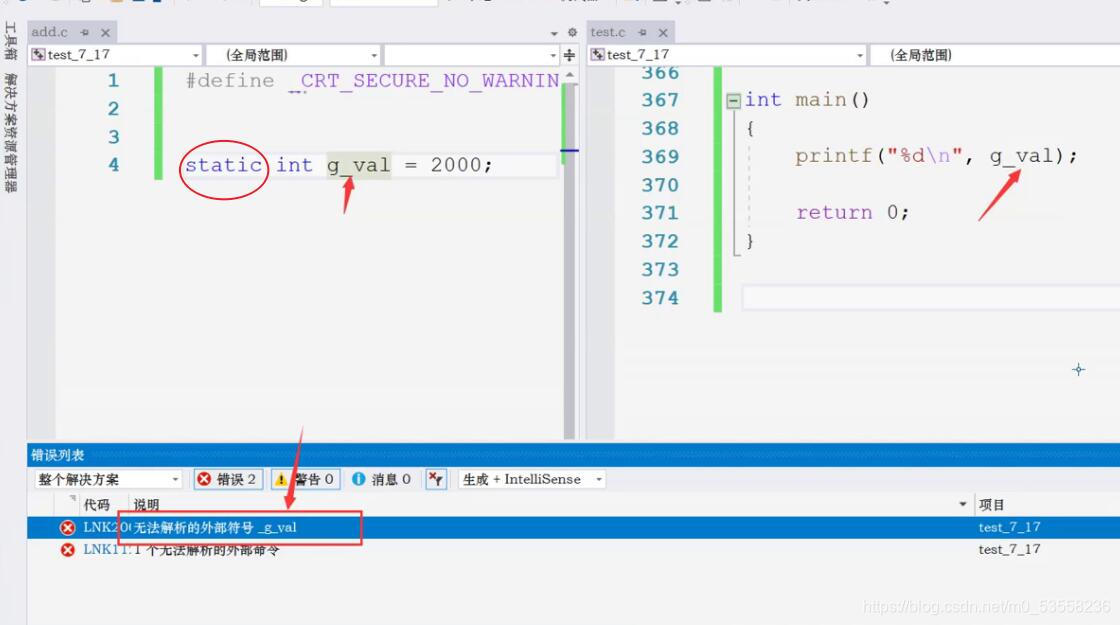
Task: Select the LNK2001 unresolved _g_val error row
Action: point(573,528)
